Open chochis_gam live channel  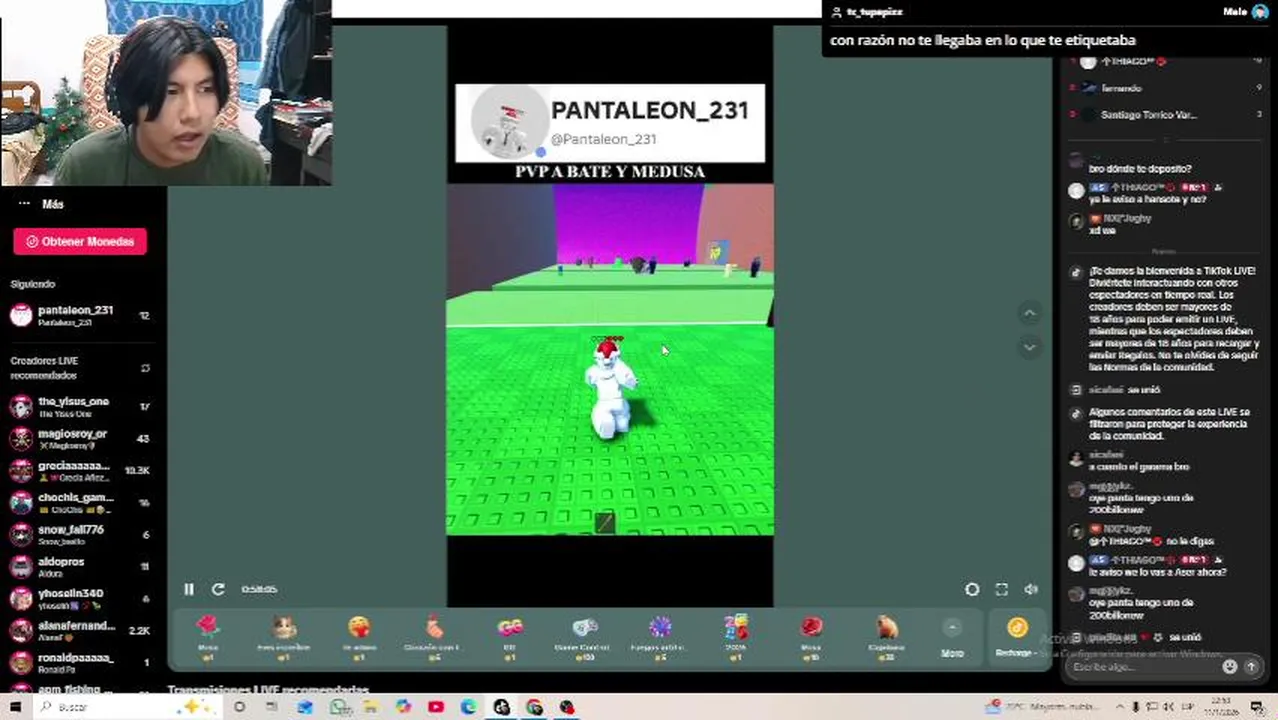(80, 503)
